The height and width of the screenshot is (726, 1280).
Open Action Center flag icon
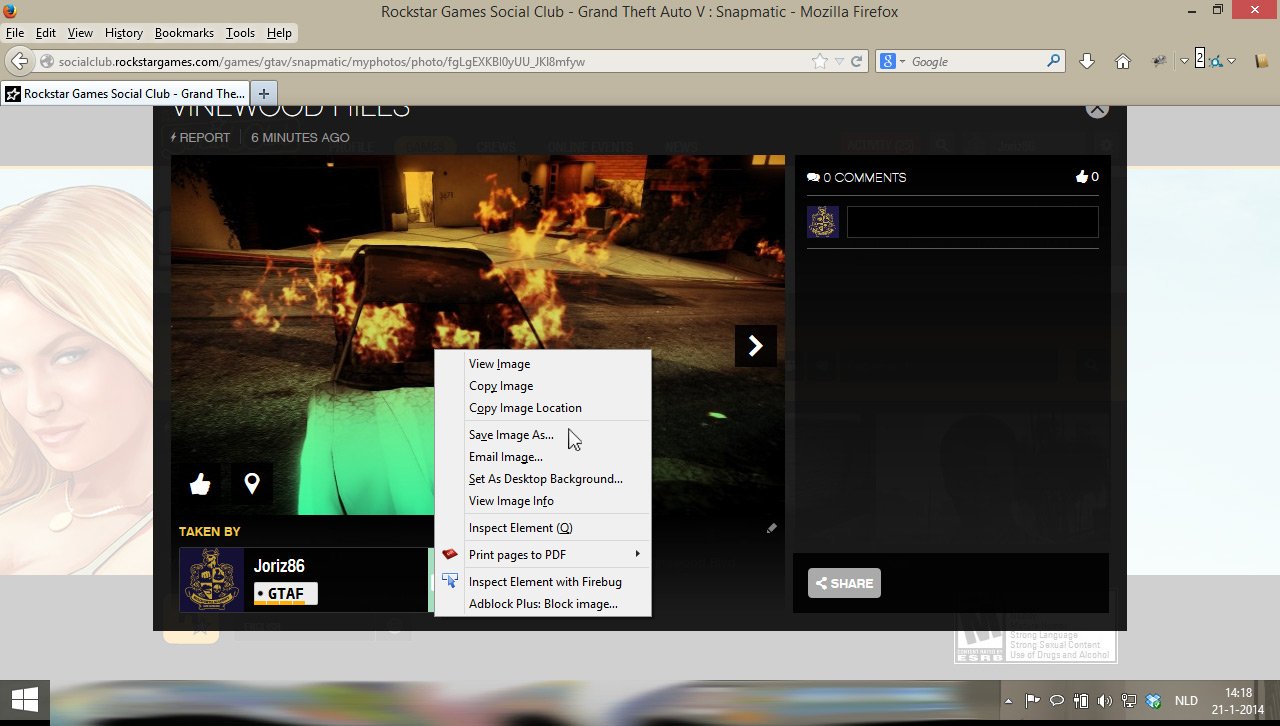pyautogui.click(x=1033, y=701)
